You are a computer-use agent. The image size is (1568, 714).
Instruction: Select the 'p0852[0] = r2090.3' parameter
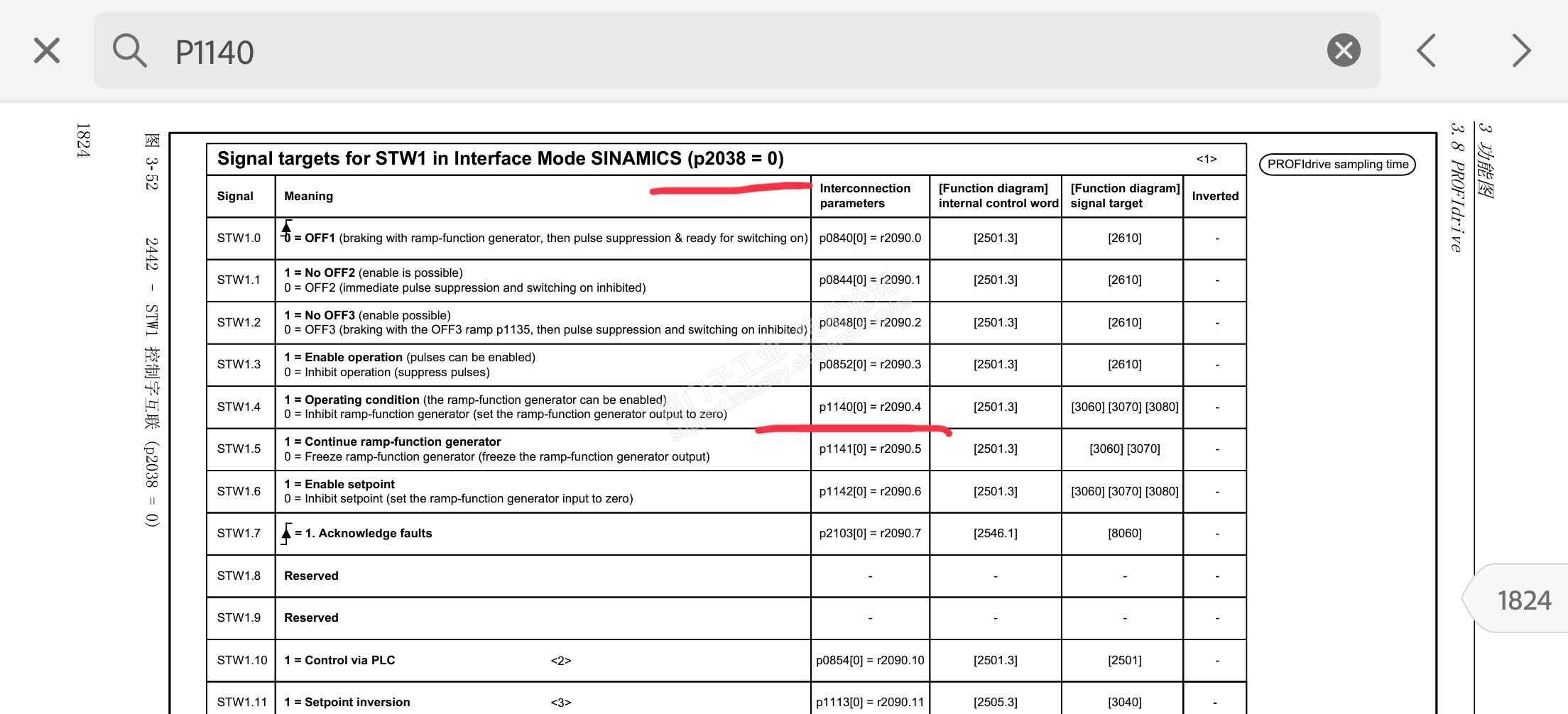pos(870,364)
